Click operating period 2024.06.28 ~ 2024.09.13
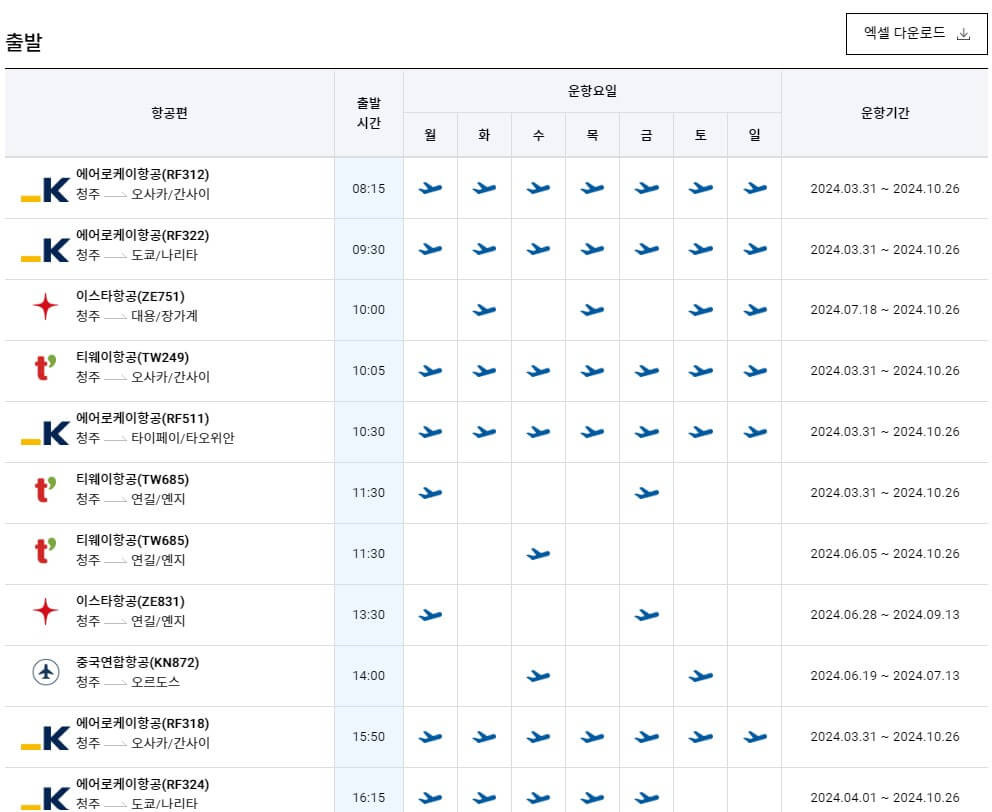The width and height of the screenshot is (992, 812). 886,614
